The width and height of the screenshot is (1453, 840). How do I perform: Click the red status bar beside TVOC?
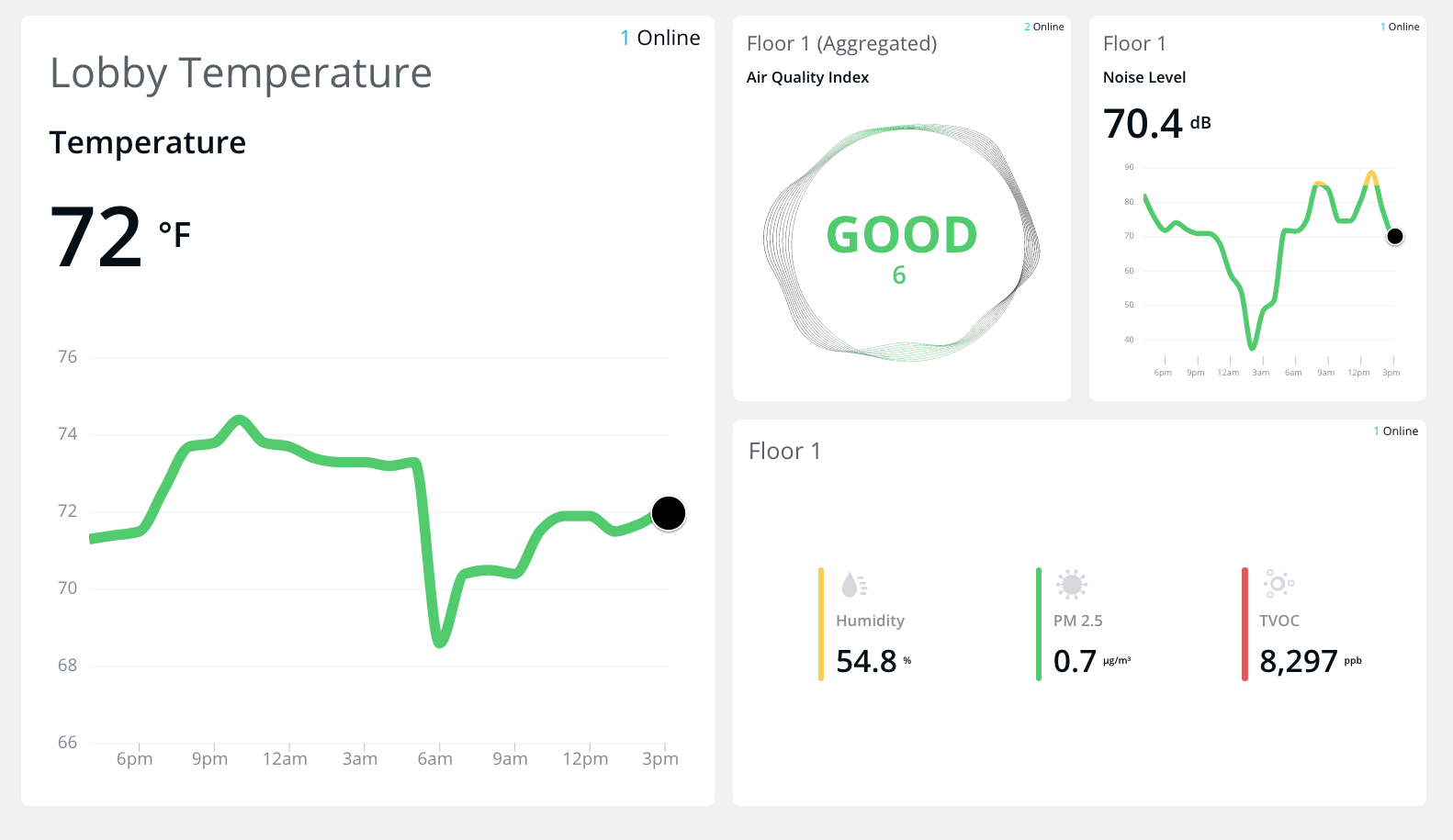tap(1245, 624)
